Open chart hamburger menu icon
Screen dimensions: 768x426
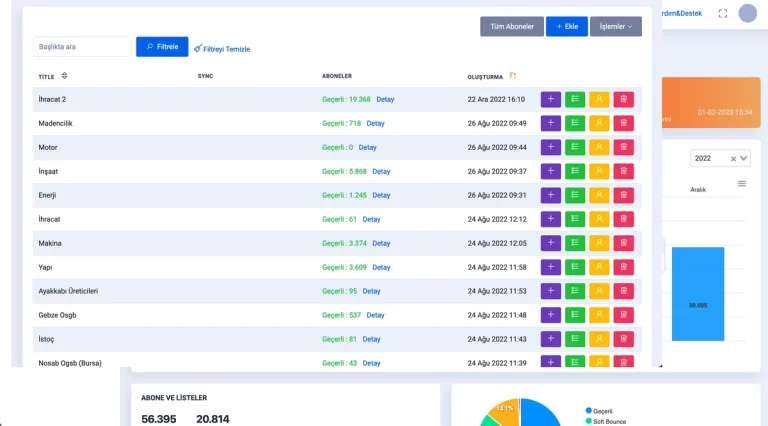click(741, 183)
